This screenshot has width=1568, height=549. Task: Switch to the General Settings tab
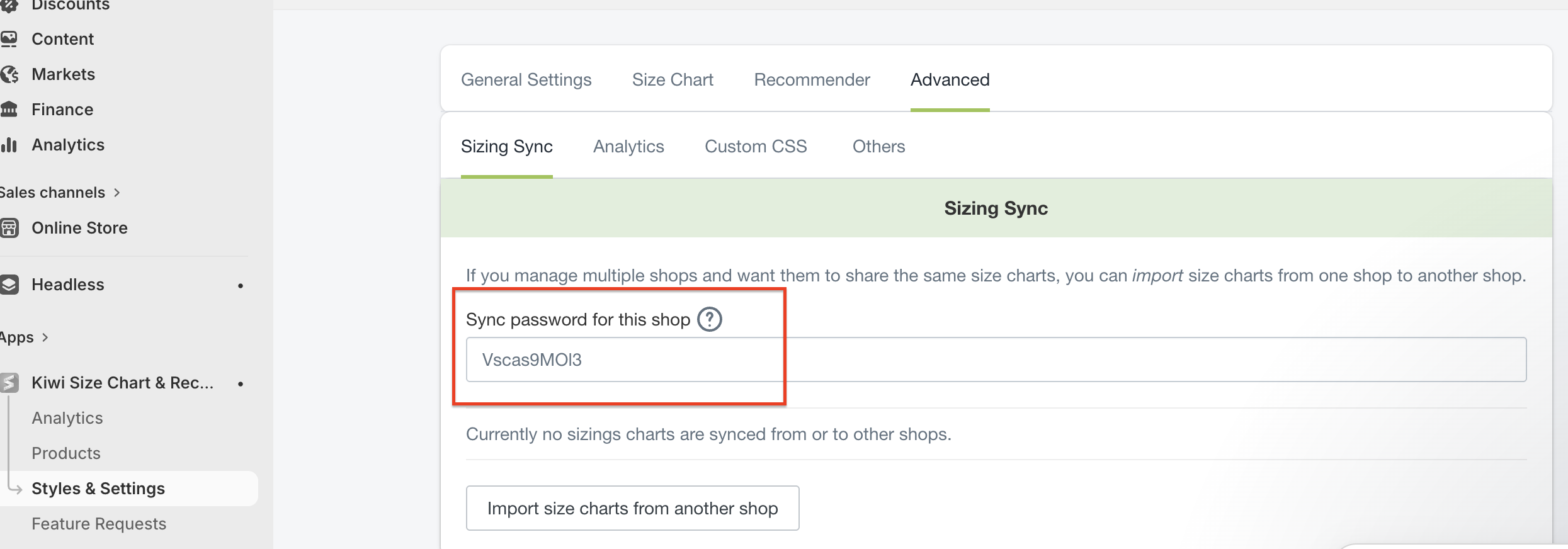pyautogui.click(x=526, y=80)
